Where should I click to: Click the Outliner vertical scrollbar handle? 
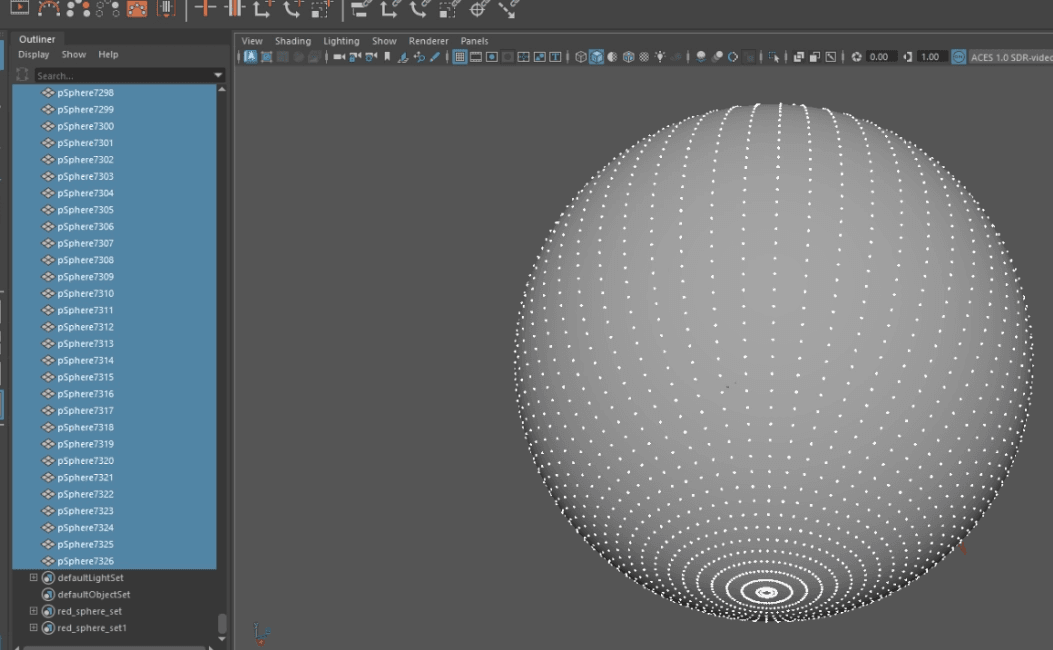pyautogui.click(x=222, y=622)
